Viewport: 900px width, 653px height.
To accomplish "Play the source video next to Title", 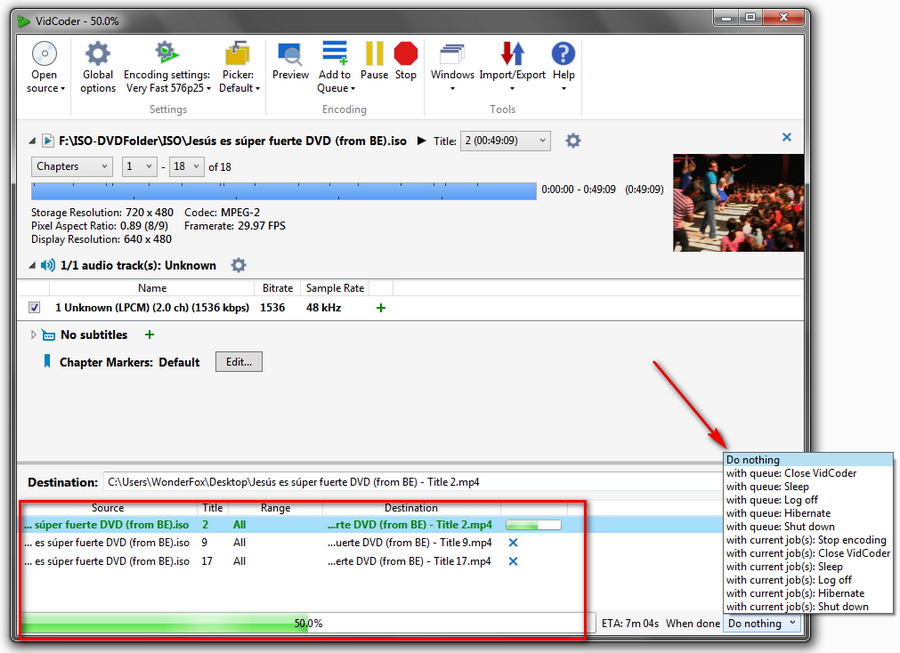I will click(x=422, y=141).
